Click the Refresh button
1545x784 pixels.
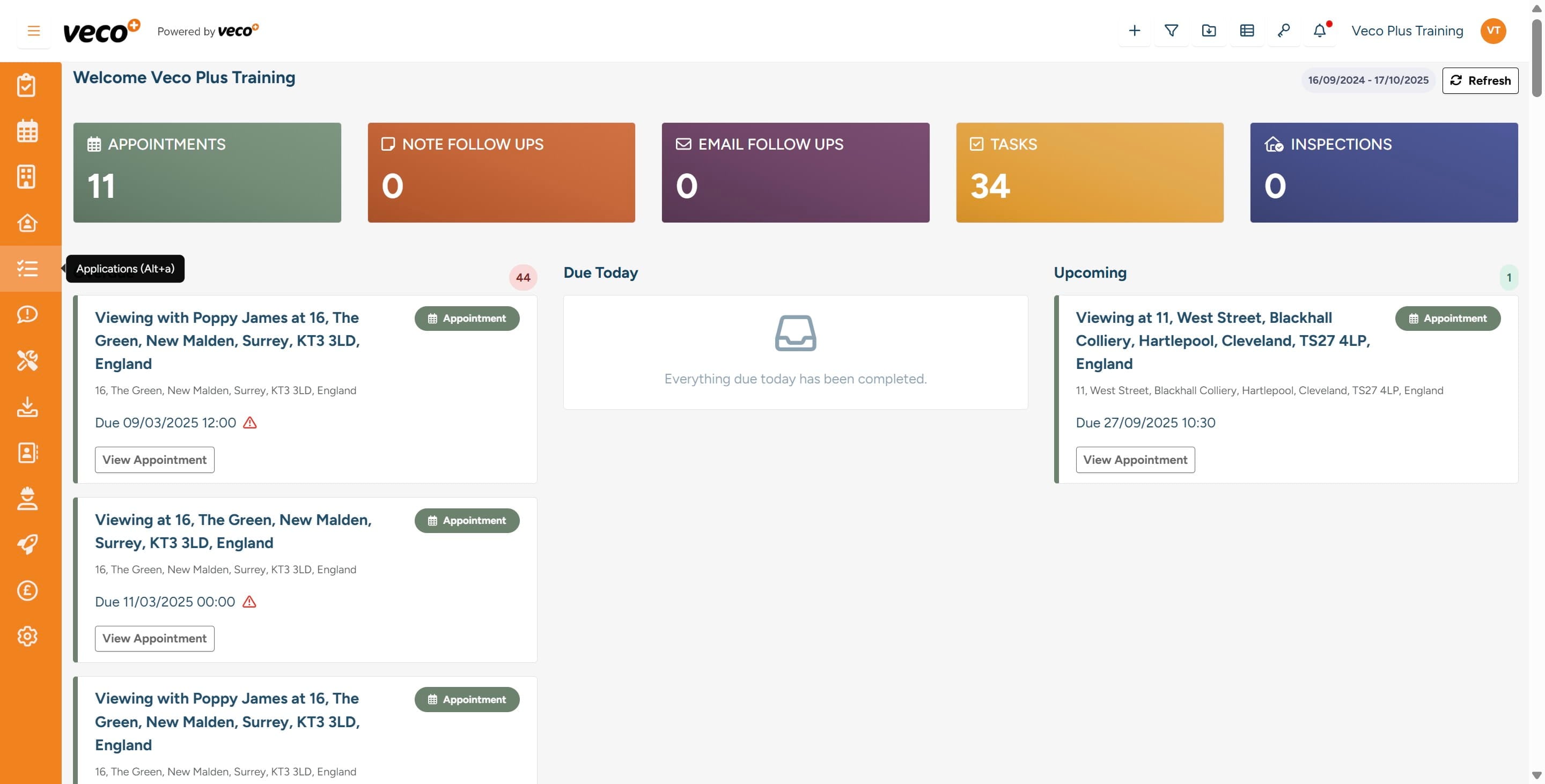coord(1480,80)
